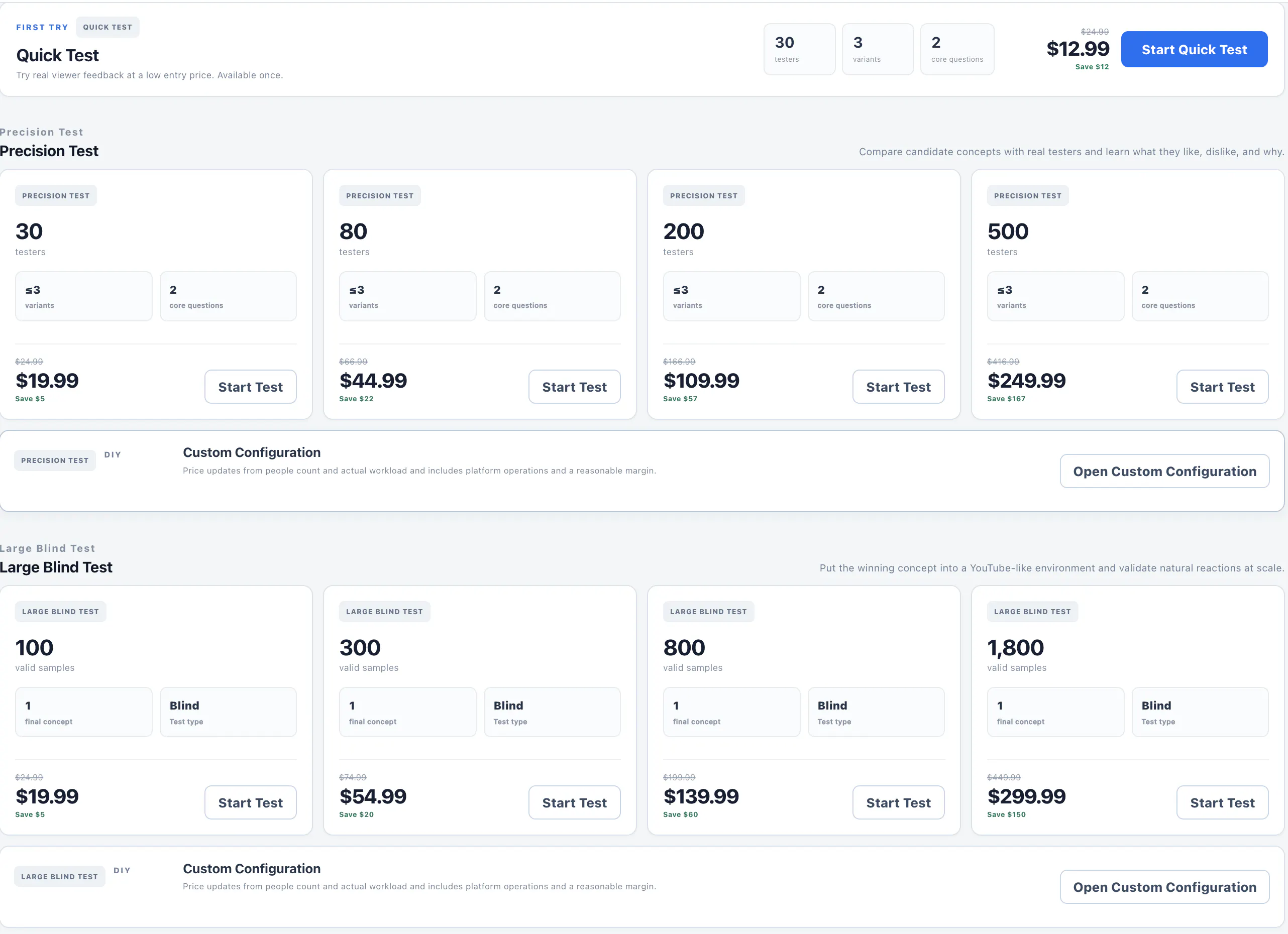The width and height of the screenshot is (1288, 934).
Task: Click the Quick Test core questions box
Action: pyautogui.click(x=957, y=49)
